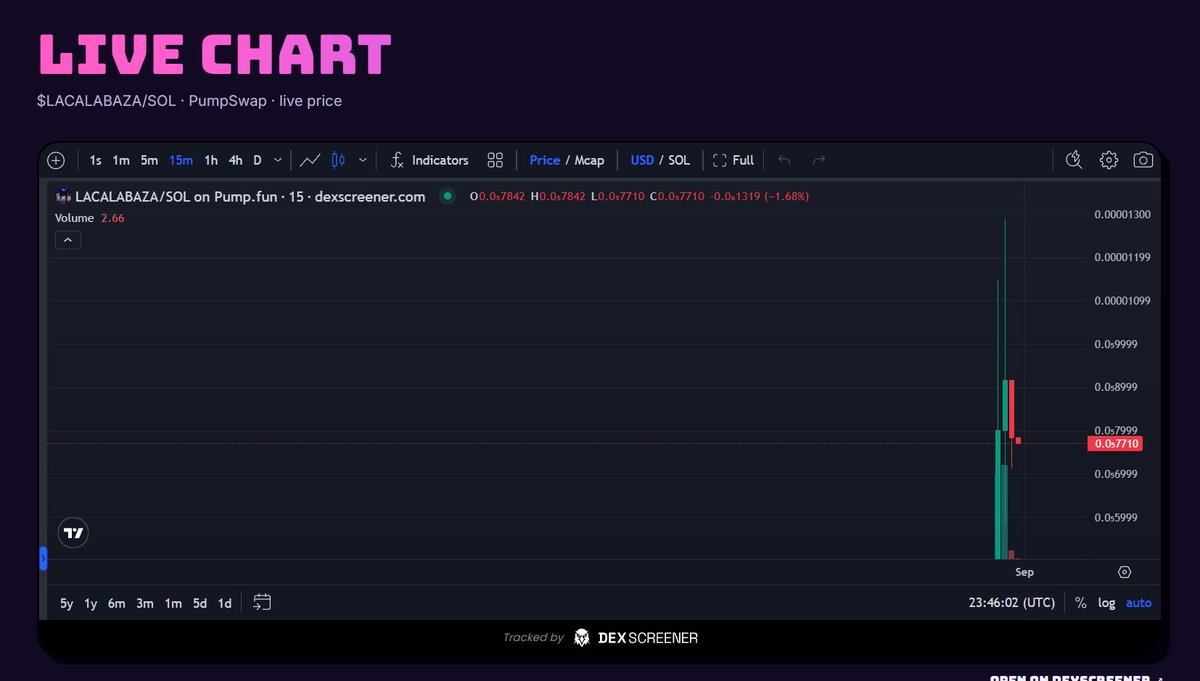Open the quick search icon

click(1074, 160)
